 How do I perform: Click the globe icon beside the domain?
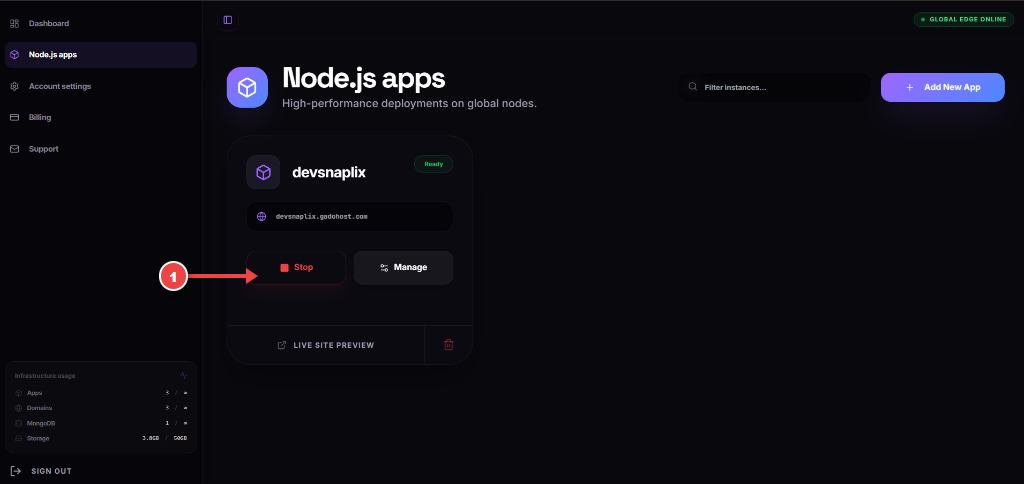pyautogui.click(x=262, y=216)
